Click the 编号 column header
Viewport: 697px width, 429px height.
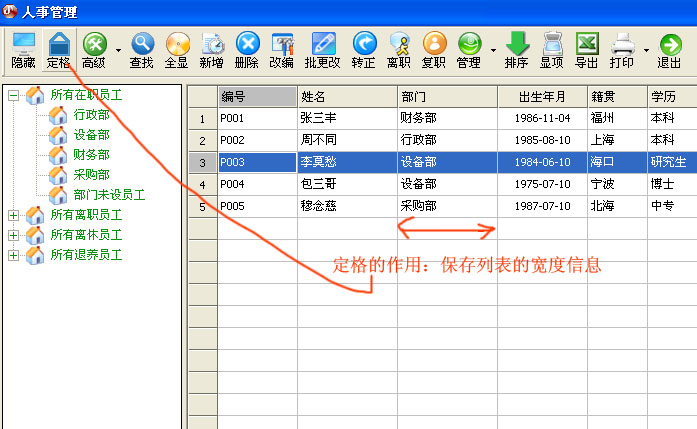(x=257, y=96)
